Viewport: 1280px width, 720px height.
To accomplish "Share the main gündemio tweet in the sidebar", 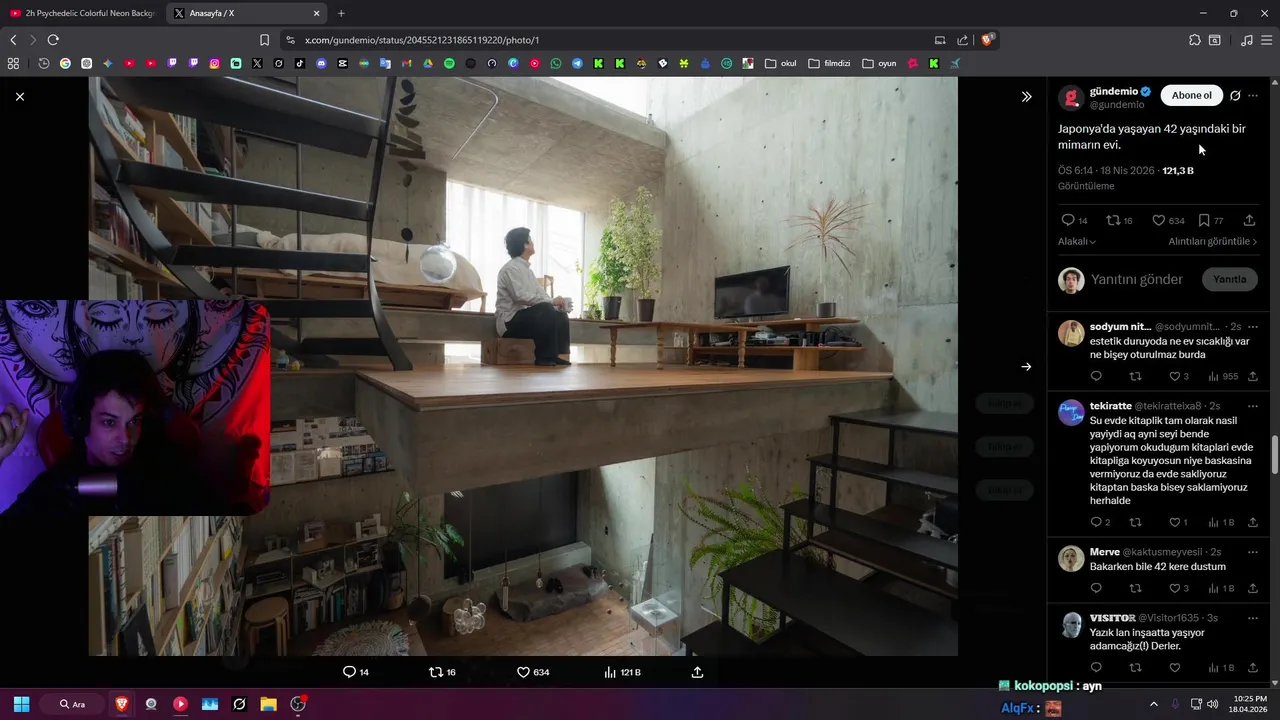I will [x=1249, y=220].
